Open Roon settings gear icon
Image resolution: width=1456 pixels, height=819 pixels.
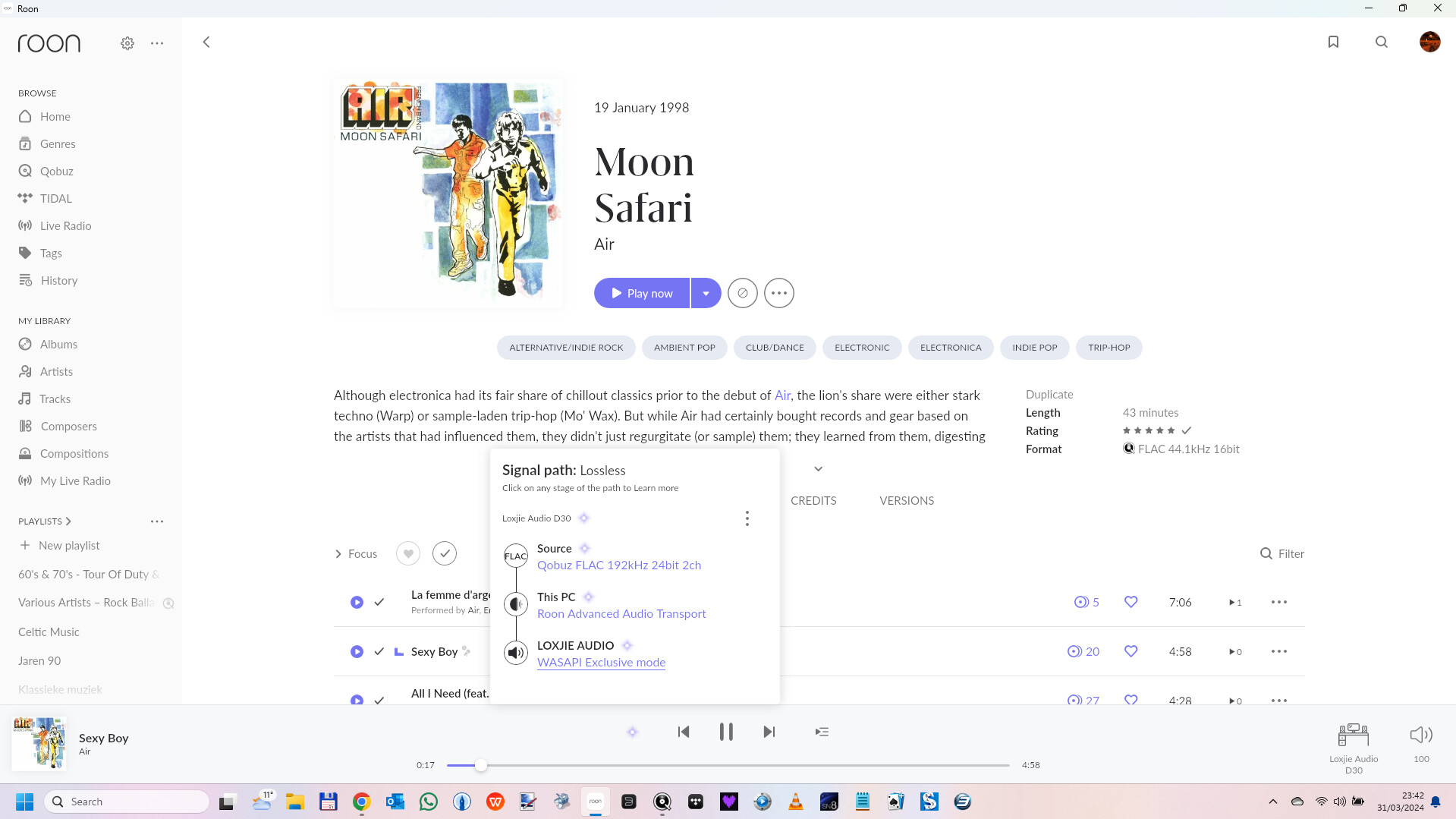click(x=127, y=43)
